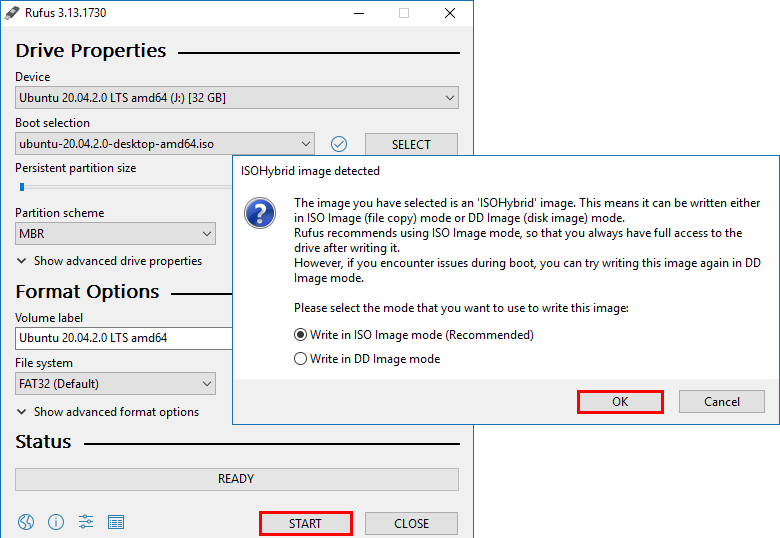Screen dimensions: 780x538
Task: Expand Show advanced format options
Action: [108, 412]
